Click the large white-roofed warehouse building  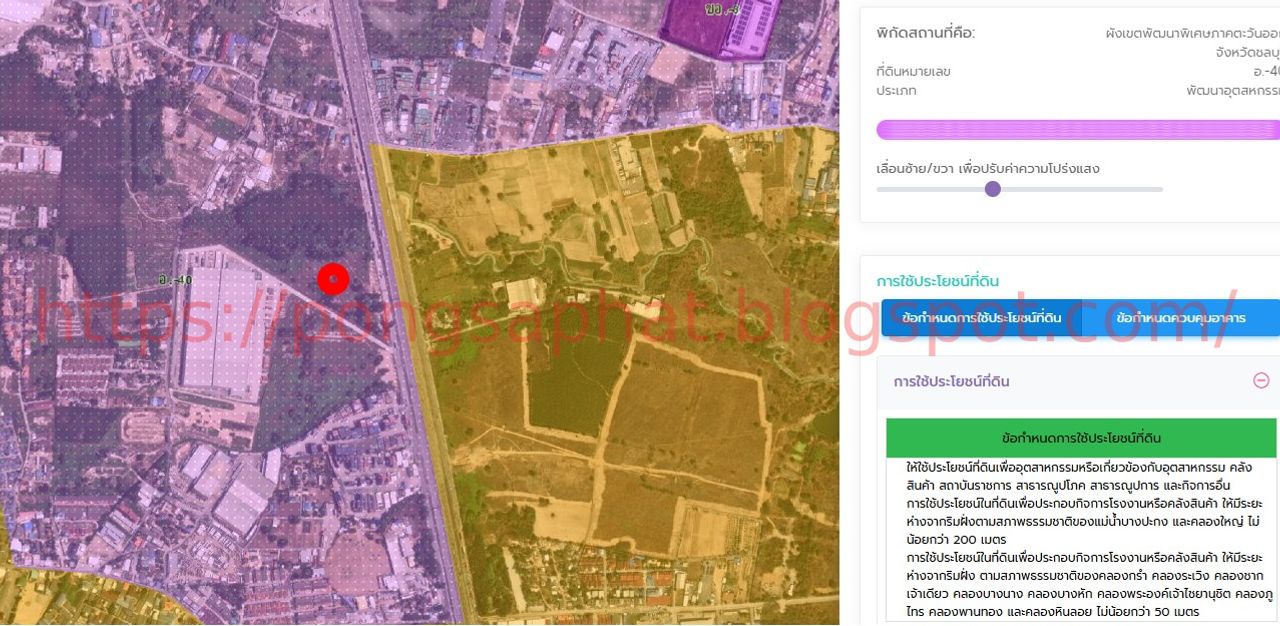point(220,325)
